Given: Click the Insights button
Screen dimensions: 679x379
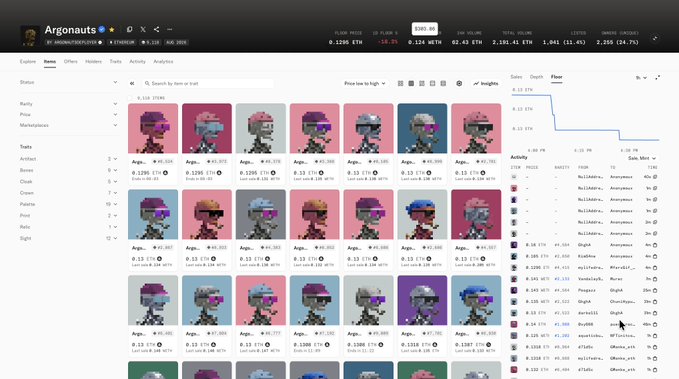Looking at the screenshot, I should coord(486,83).
